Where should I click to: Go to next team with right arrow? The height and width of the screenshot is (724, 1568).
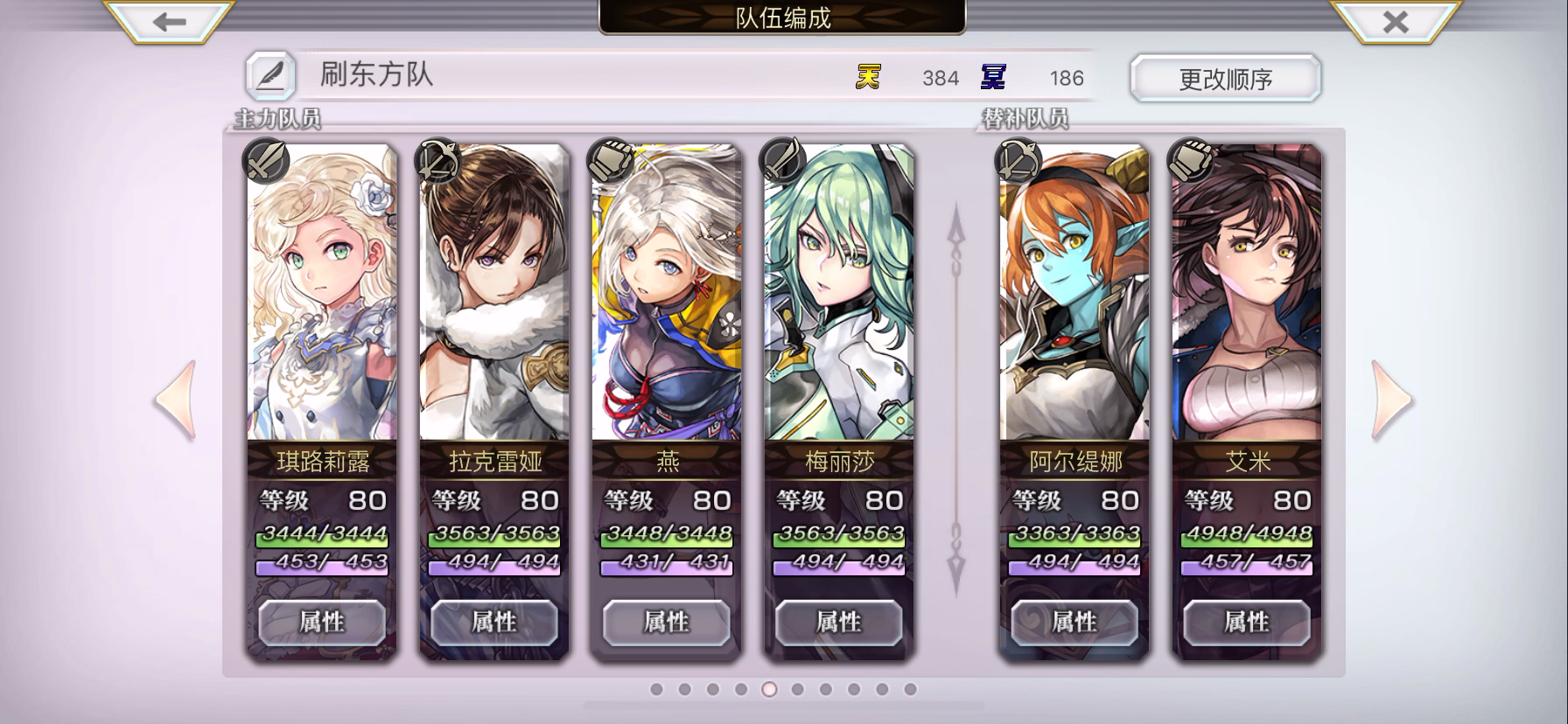(x=1391, y=400)
